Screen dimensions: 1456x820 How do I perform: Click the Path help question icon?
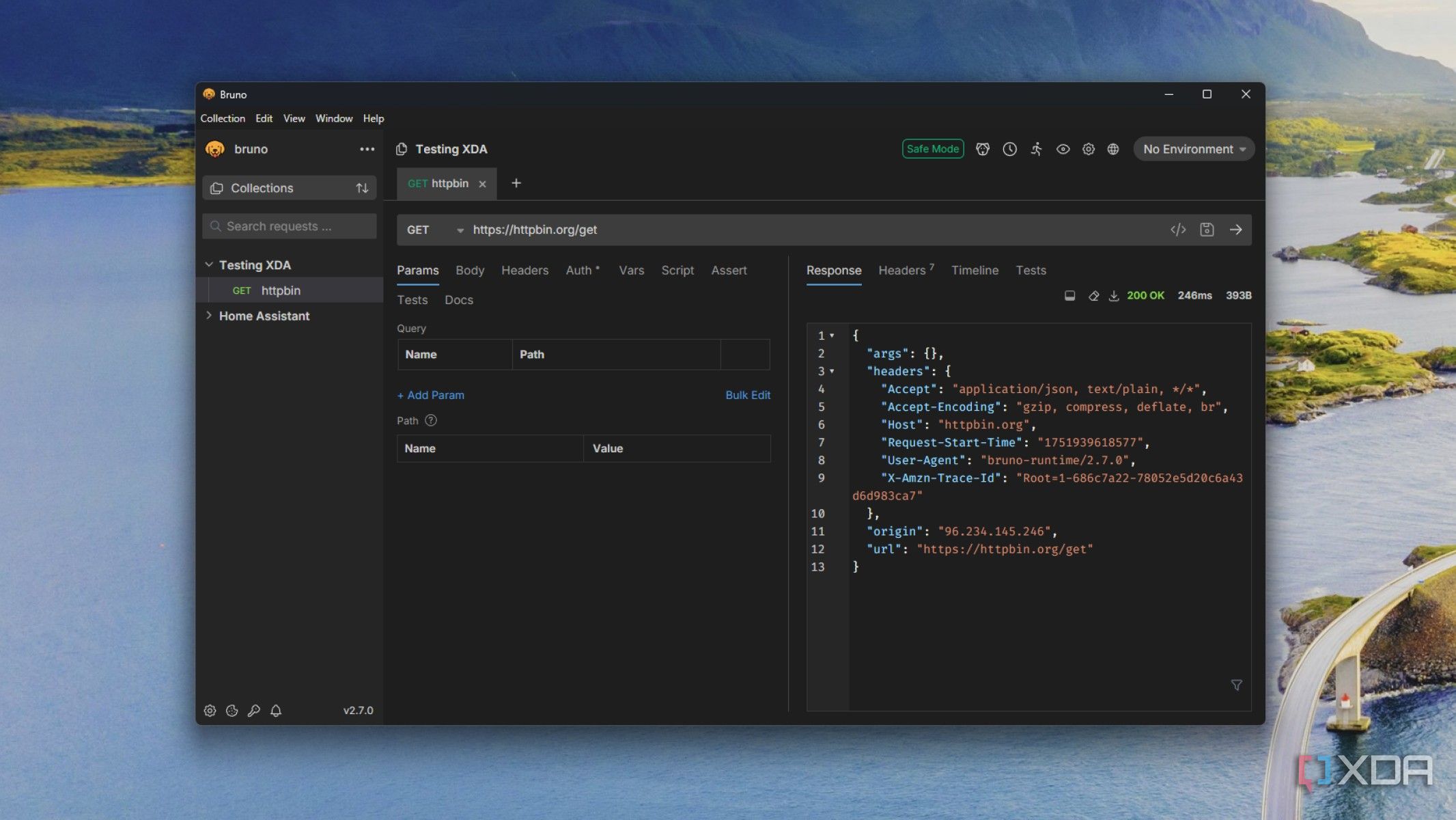[x=430, y=420]
